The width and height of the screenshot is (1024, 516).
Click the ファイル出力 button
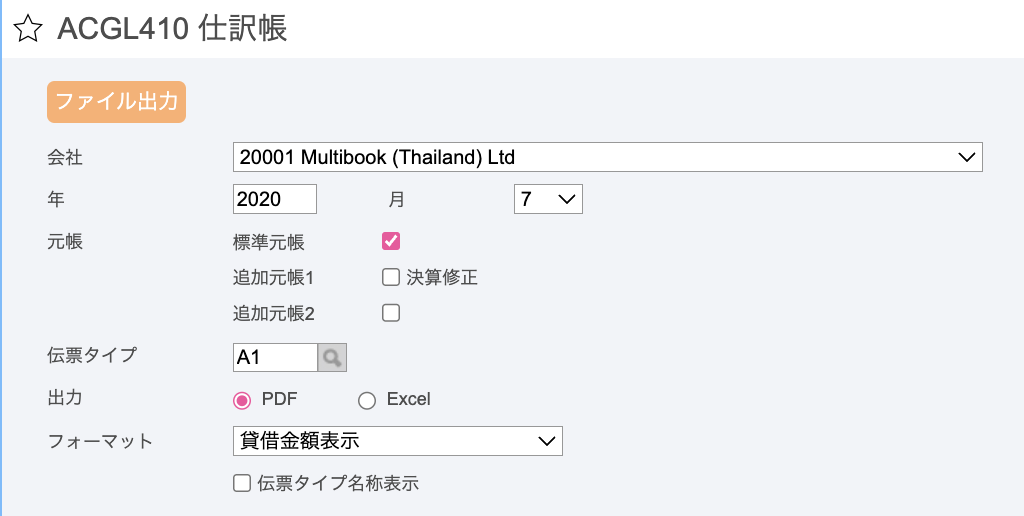click(x=116, y=102)
